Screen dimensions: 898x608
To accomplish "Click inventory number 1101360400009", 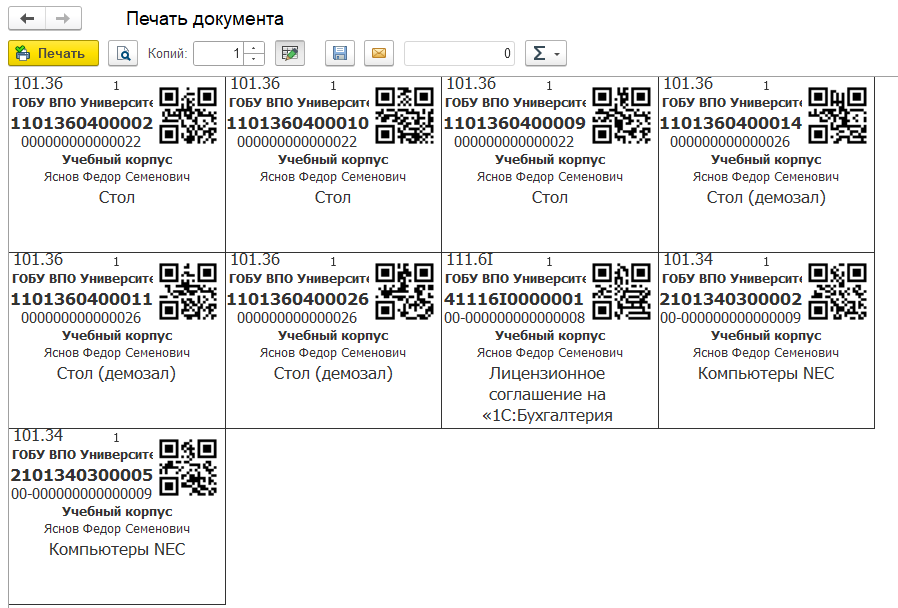I will [514, 123].
